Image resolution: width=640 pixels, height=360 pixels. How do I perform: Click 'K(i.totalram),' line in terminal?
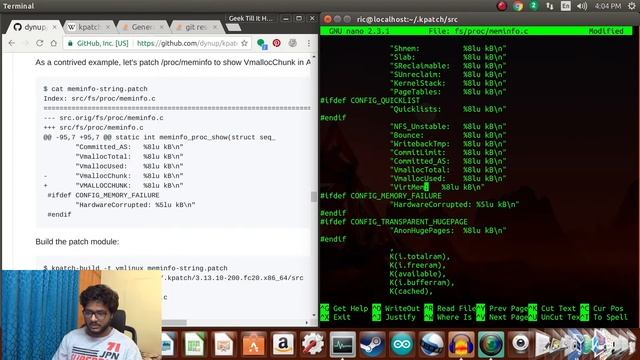(x=420, y=257)
